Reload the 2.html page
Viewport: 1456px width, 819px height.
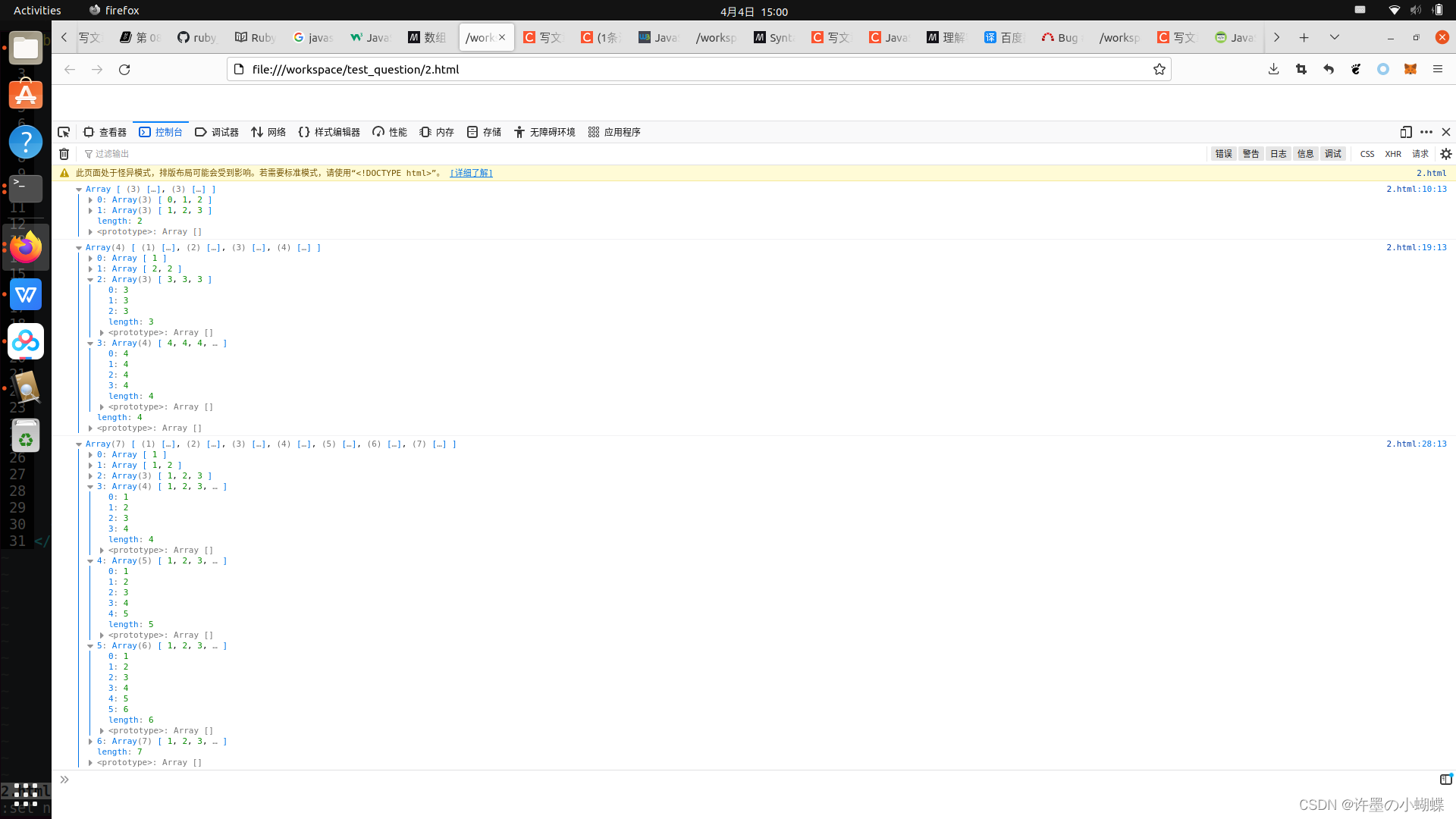(x=124, y=69)
